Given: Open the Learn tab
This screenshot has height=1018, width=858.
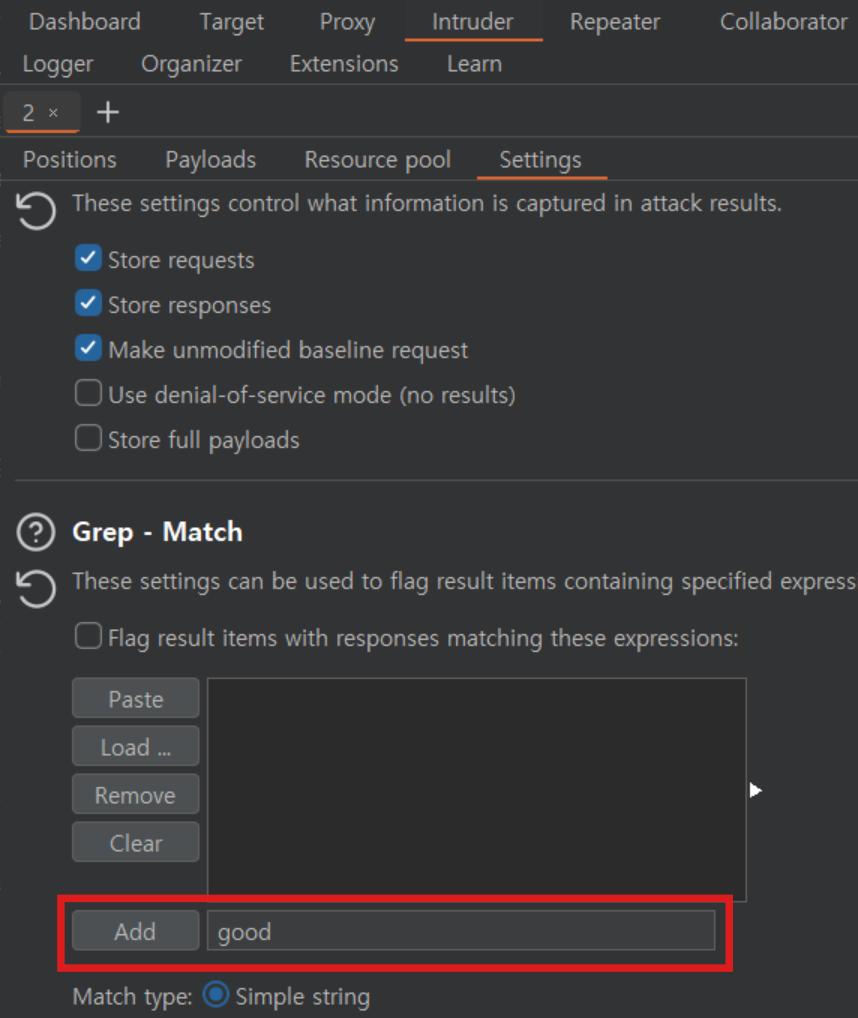Looking at the screenshot, I should [x=474, y=64].
